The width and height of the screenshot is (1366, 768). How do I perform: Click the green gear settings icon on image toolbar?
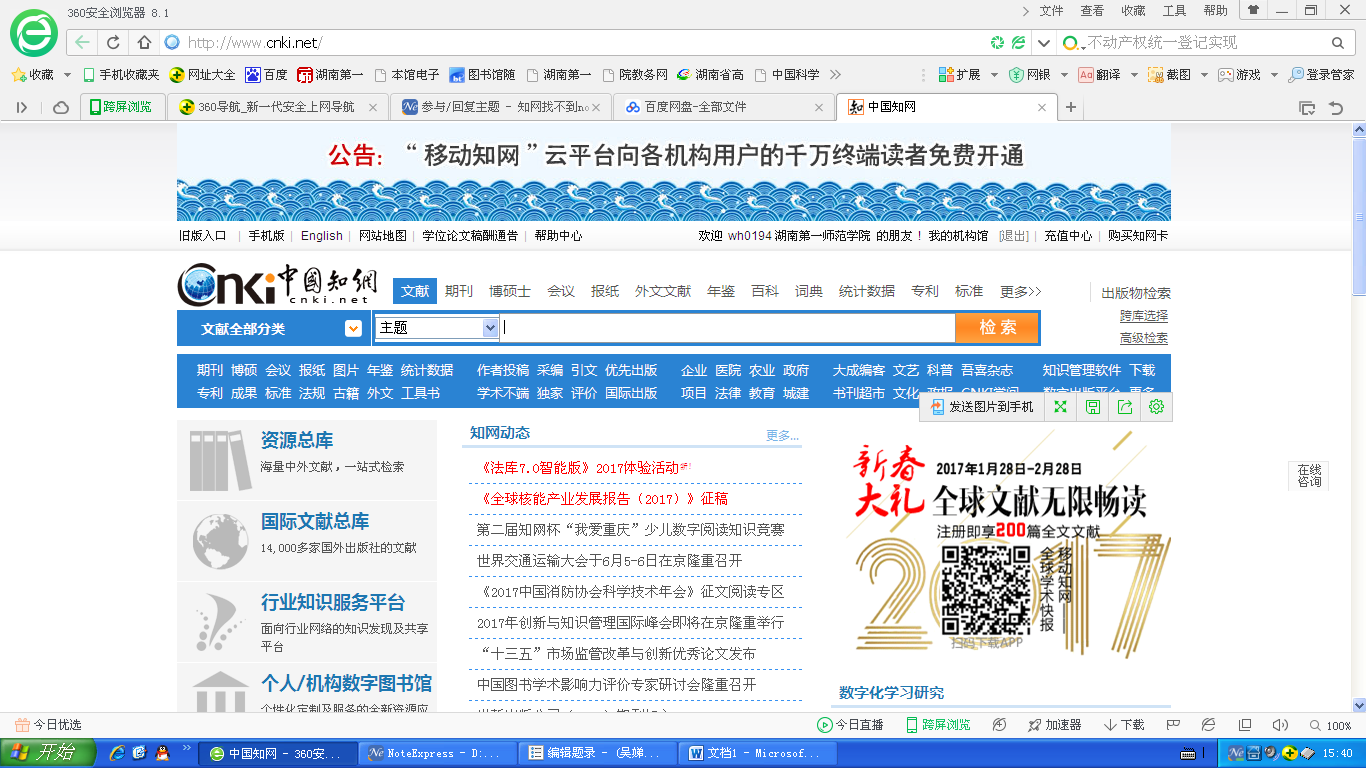(1157, 407)
